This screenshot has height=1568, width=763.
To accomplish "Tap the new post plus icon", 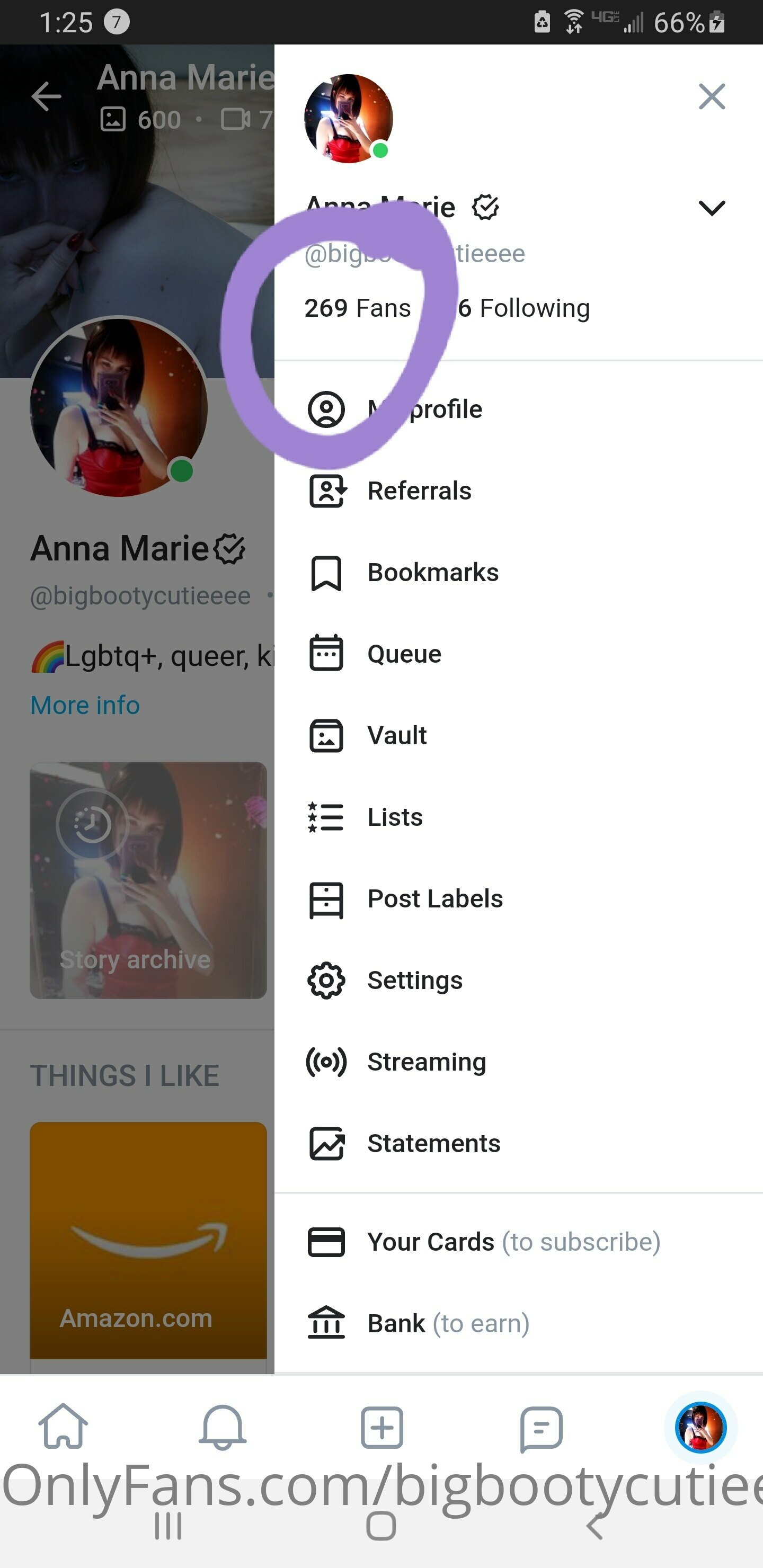I will point(382,1426).
